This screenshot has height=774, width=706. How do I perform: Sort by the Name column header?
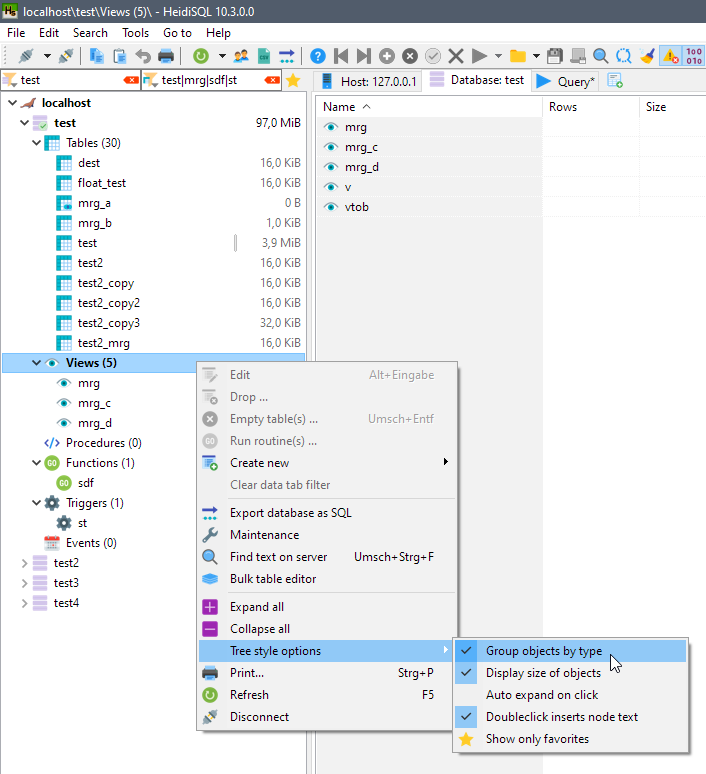pos(429,107)
